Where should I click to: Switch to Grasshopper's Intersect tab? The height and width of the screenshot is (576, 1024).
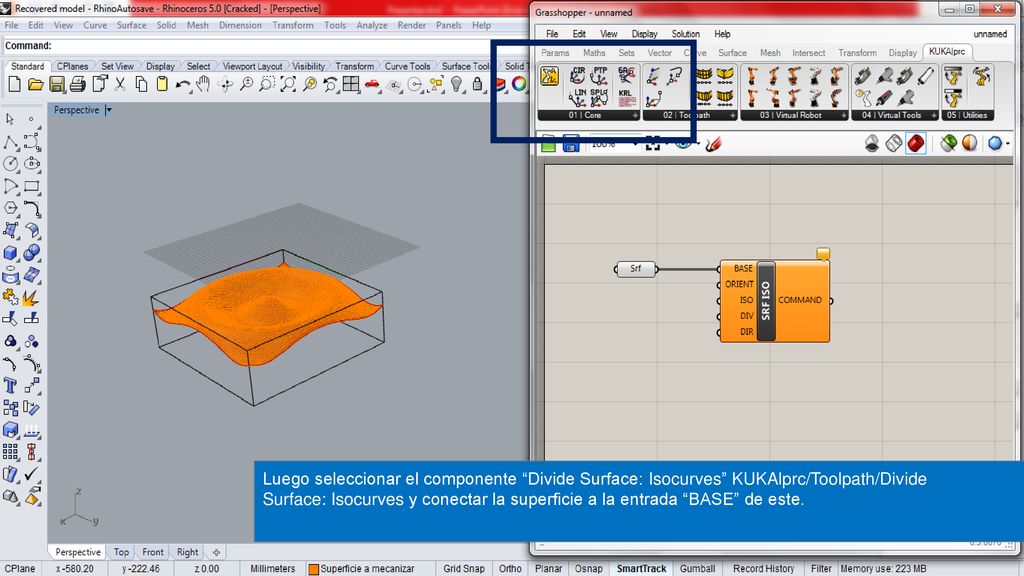(x=808, y=53)
